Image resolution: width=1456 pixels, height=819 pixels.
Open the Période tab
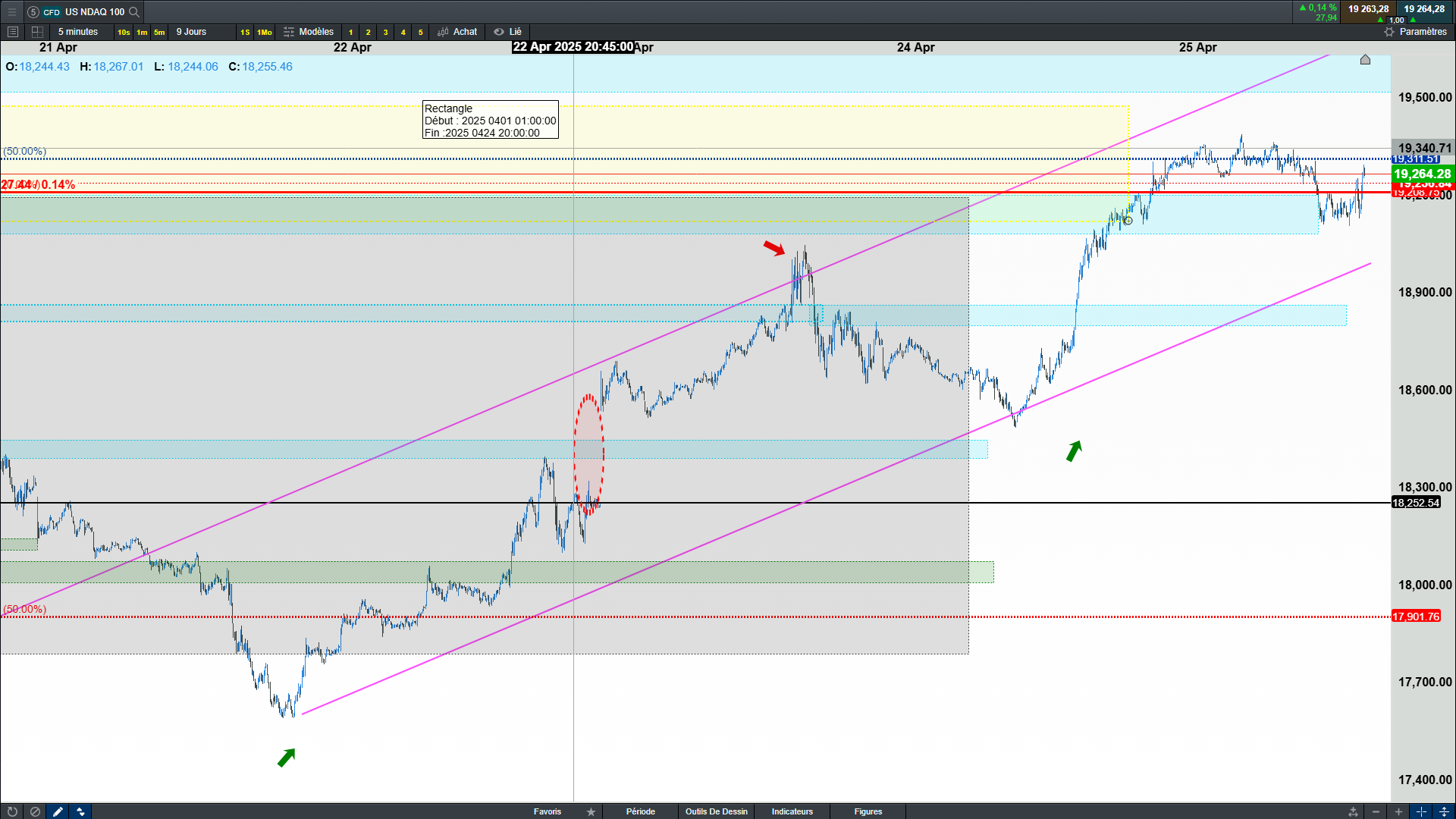(x=641, y=811)
